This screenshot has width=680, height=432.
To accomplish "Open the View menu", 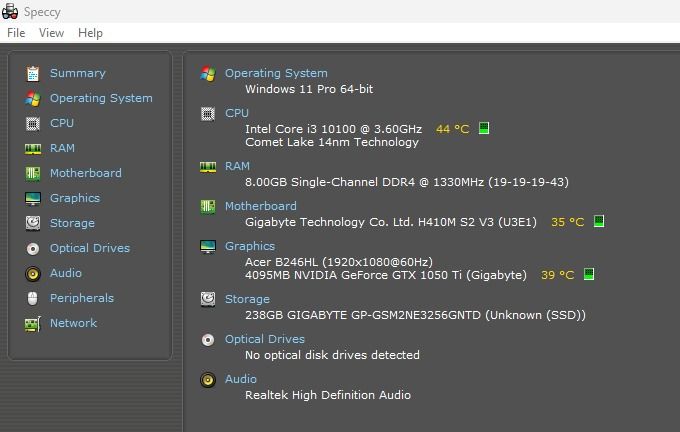I will 51,33.
